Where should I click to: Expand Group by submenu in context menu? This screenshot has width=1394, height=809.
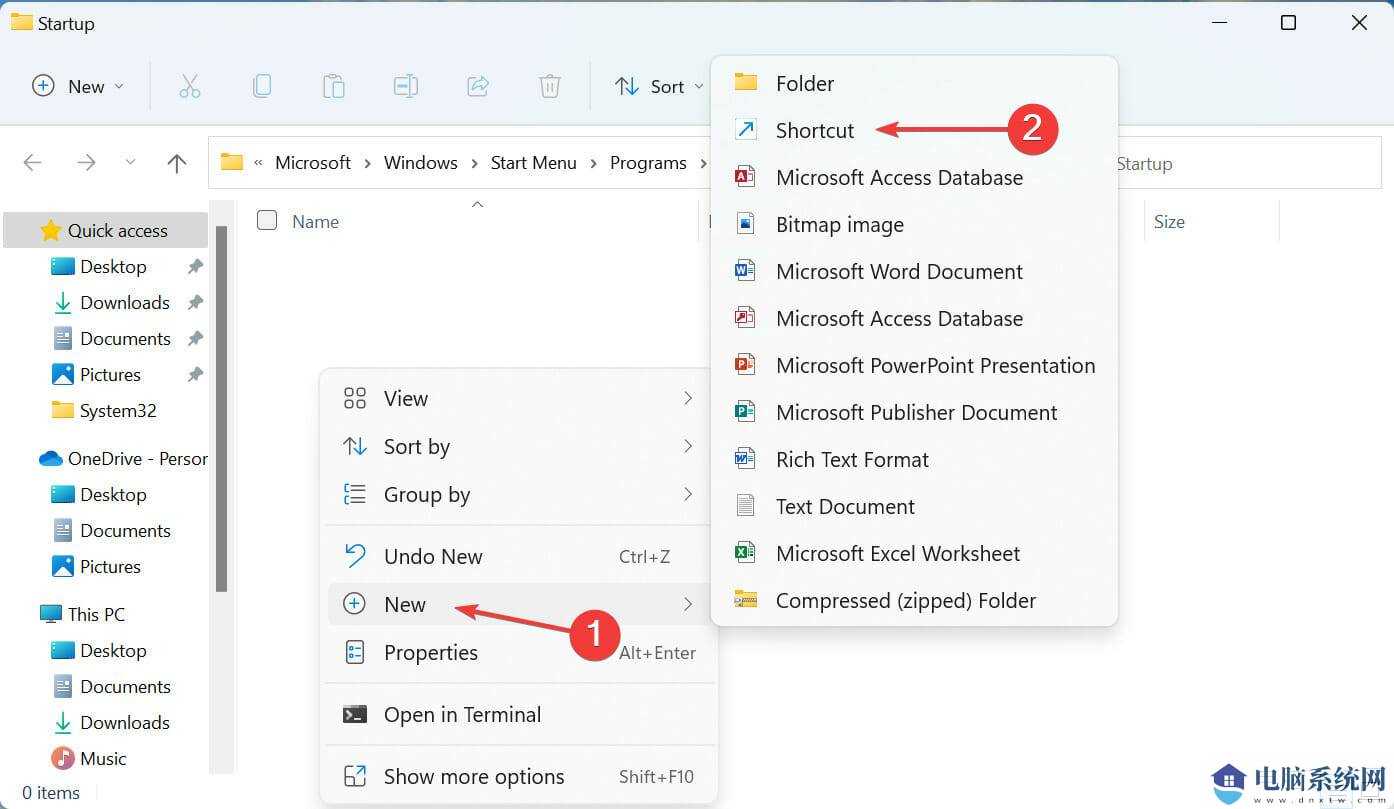point(518,495)
